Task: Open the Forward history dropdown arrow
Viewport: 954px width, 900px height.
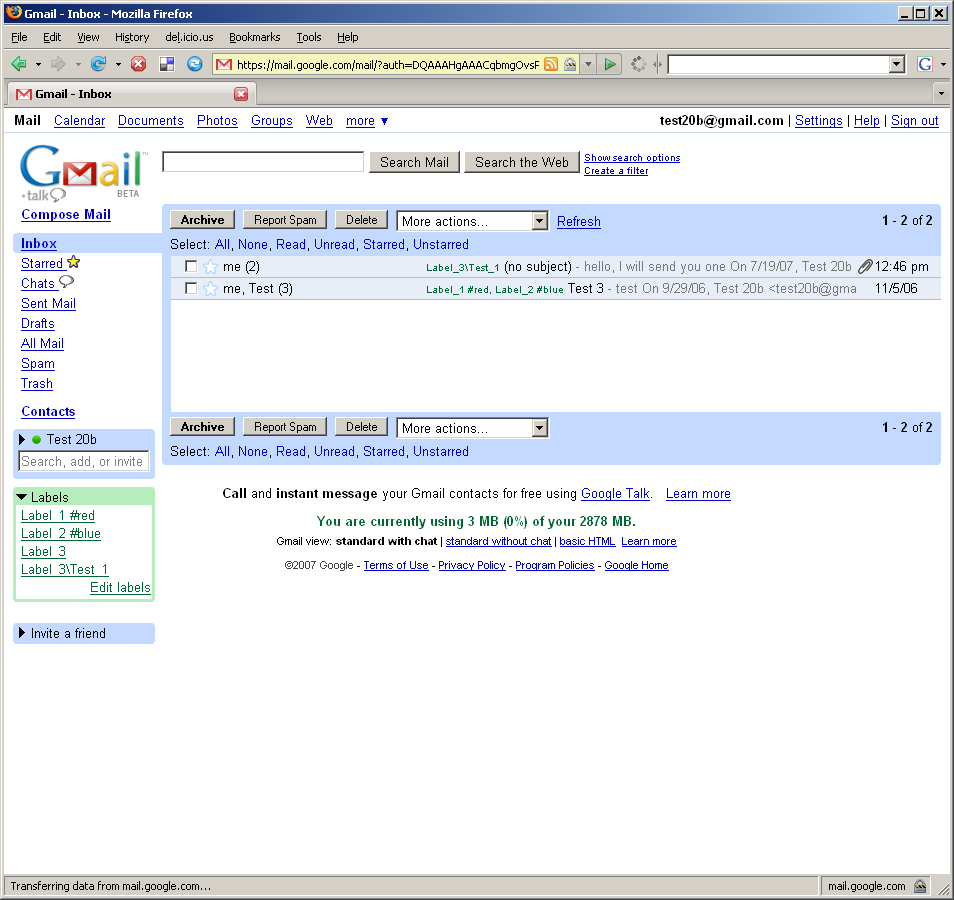Action: [x=78, y=64]
